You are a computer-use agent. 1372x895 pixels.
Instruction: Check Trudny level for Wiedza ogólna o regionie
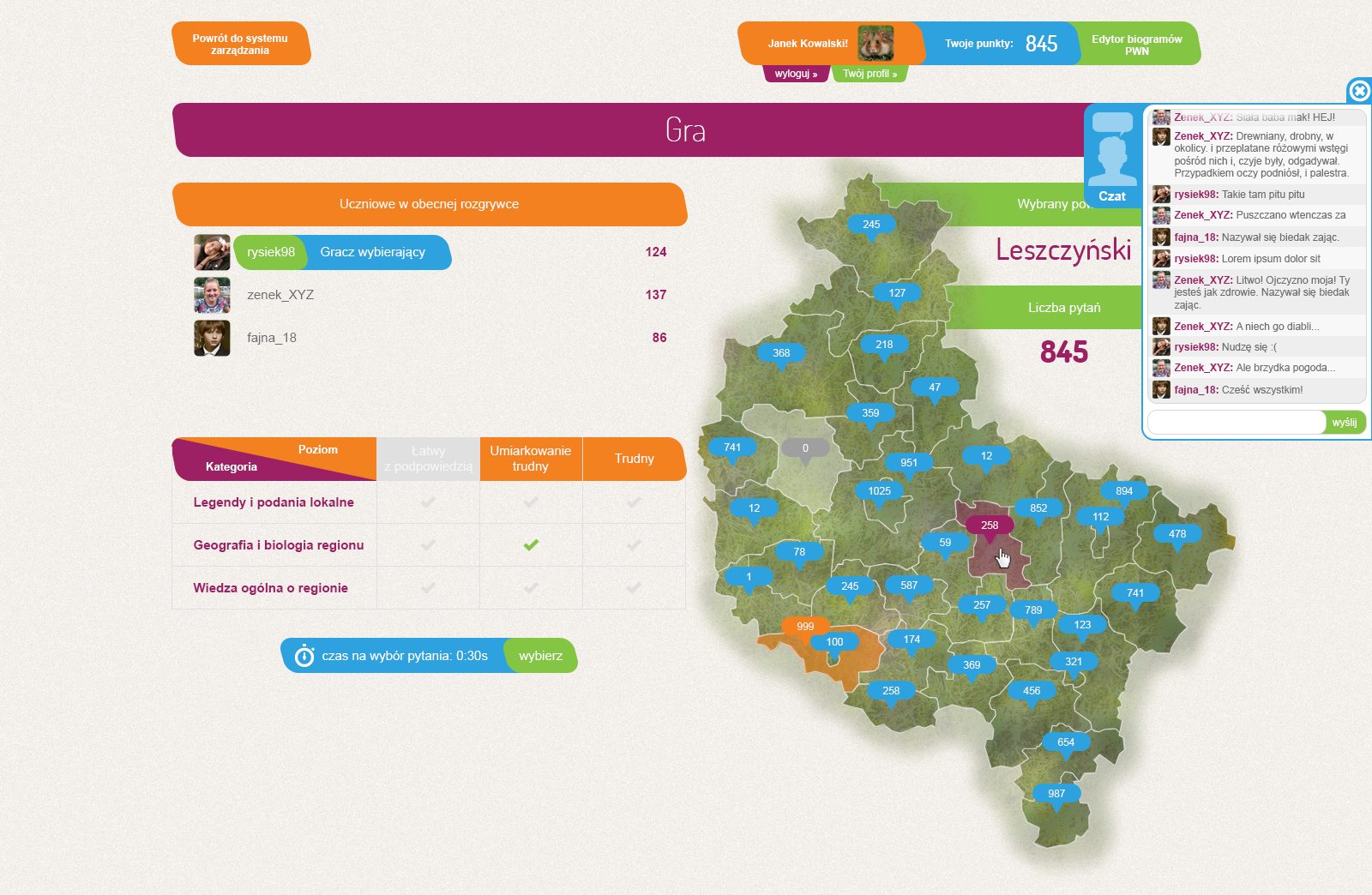coord(634,588)
